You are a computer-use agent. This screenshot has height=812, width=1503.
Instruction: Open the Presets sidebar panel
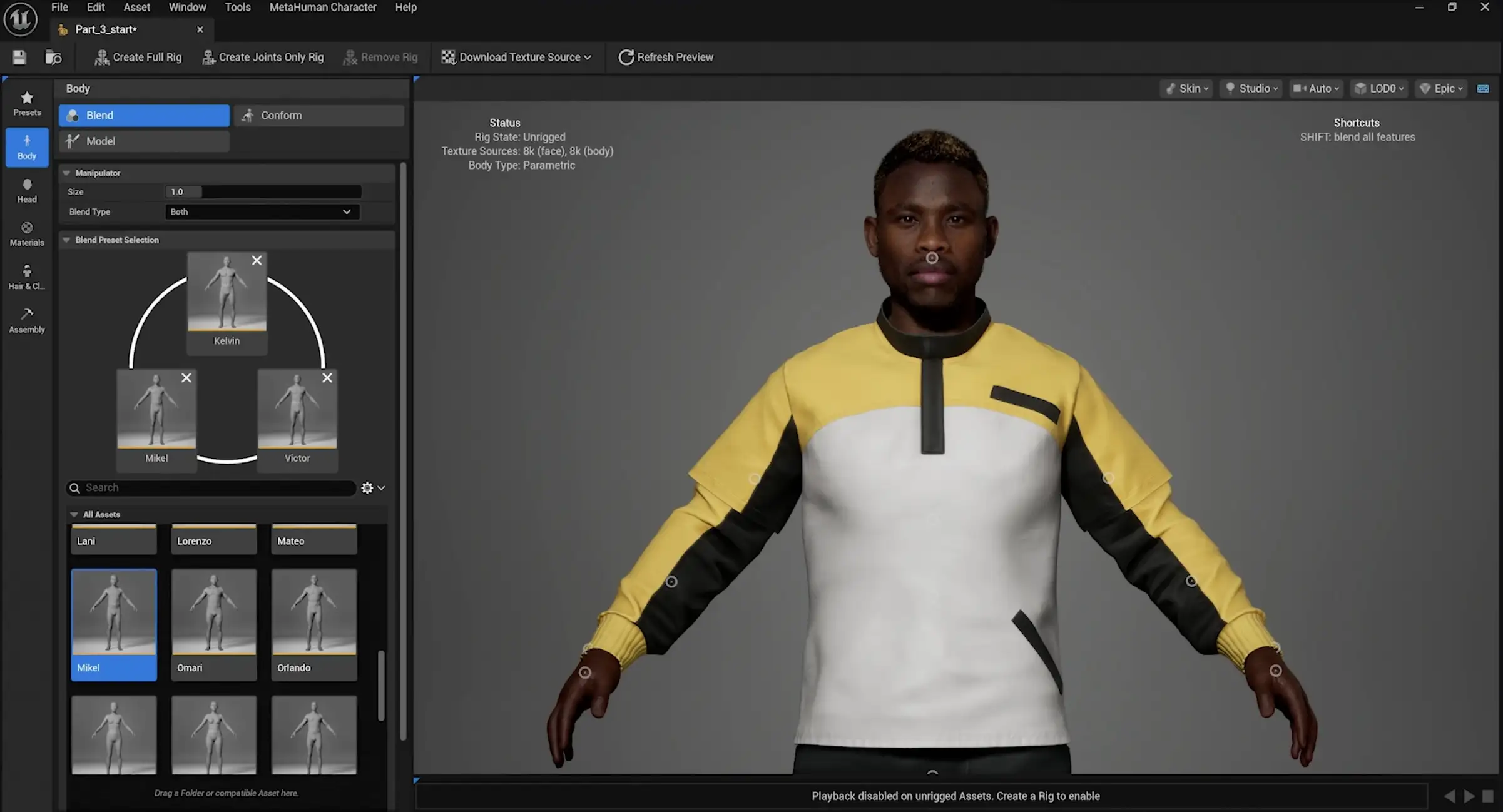point(27,103)
